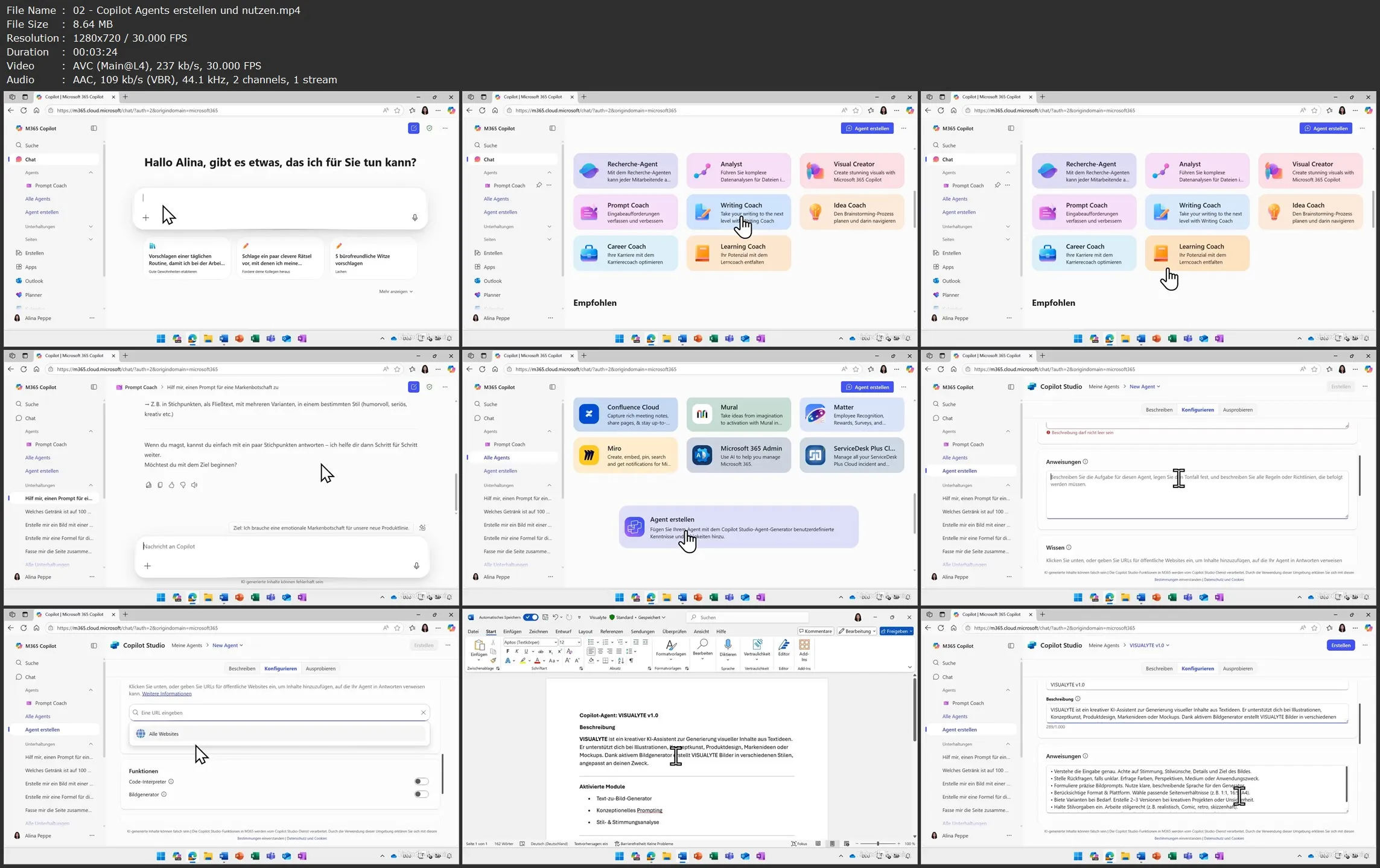Click the blue Erstellen button beside VISUALYTE v1.0
Screen dimensions: 1380x868
pyautogui.click(x=1340, y=645)
